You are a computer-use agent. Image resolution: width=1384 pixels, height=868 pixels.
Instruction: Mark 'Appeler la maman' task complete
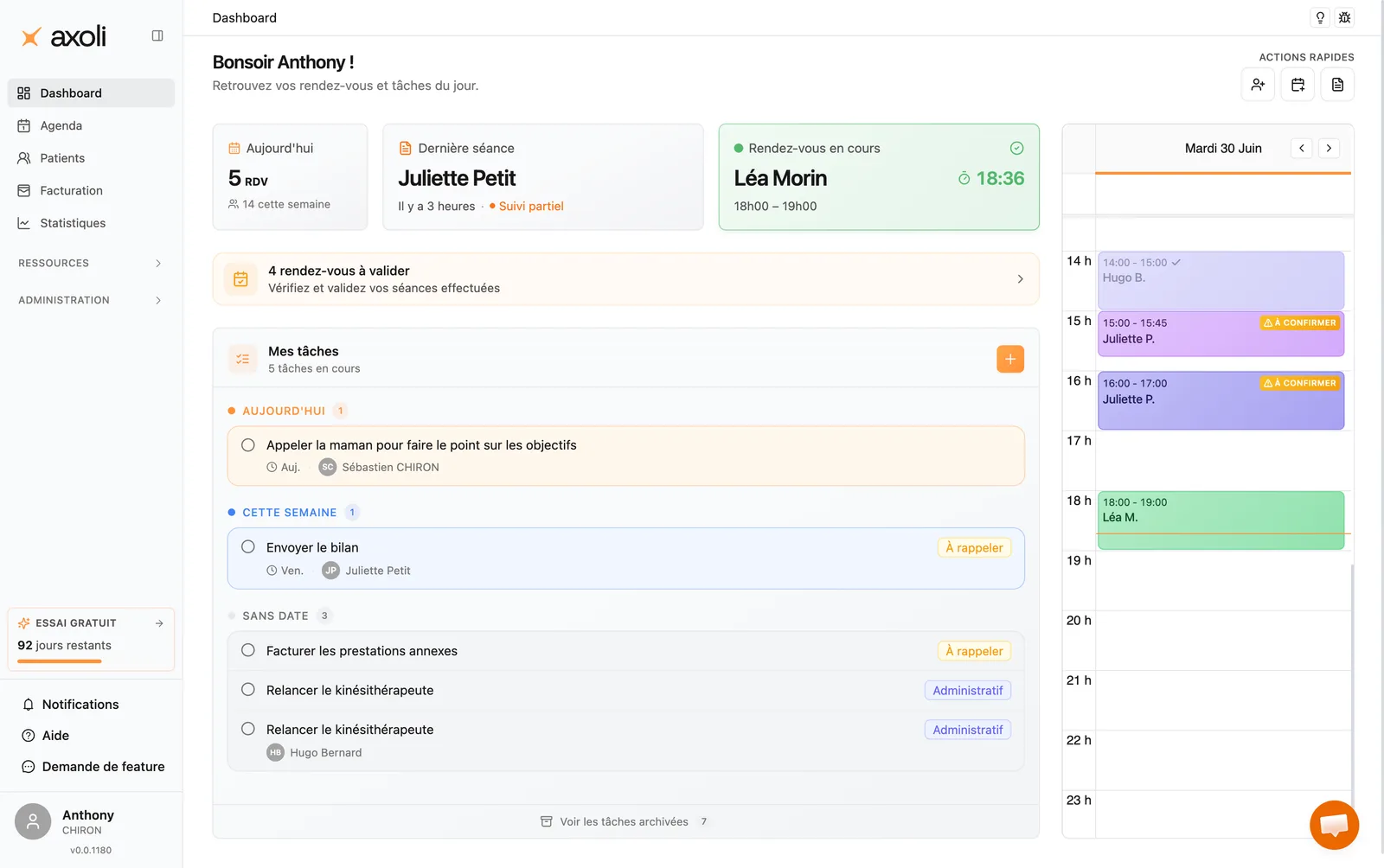(248, 445)
